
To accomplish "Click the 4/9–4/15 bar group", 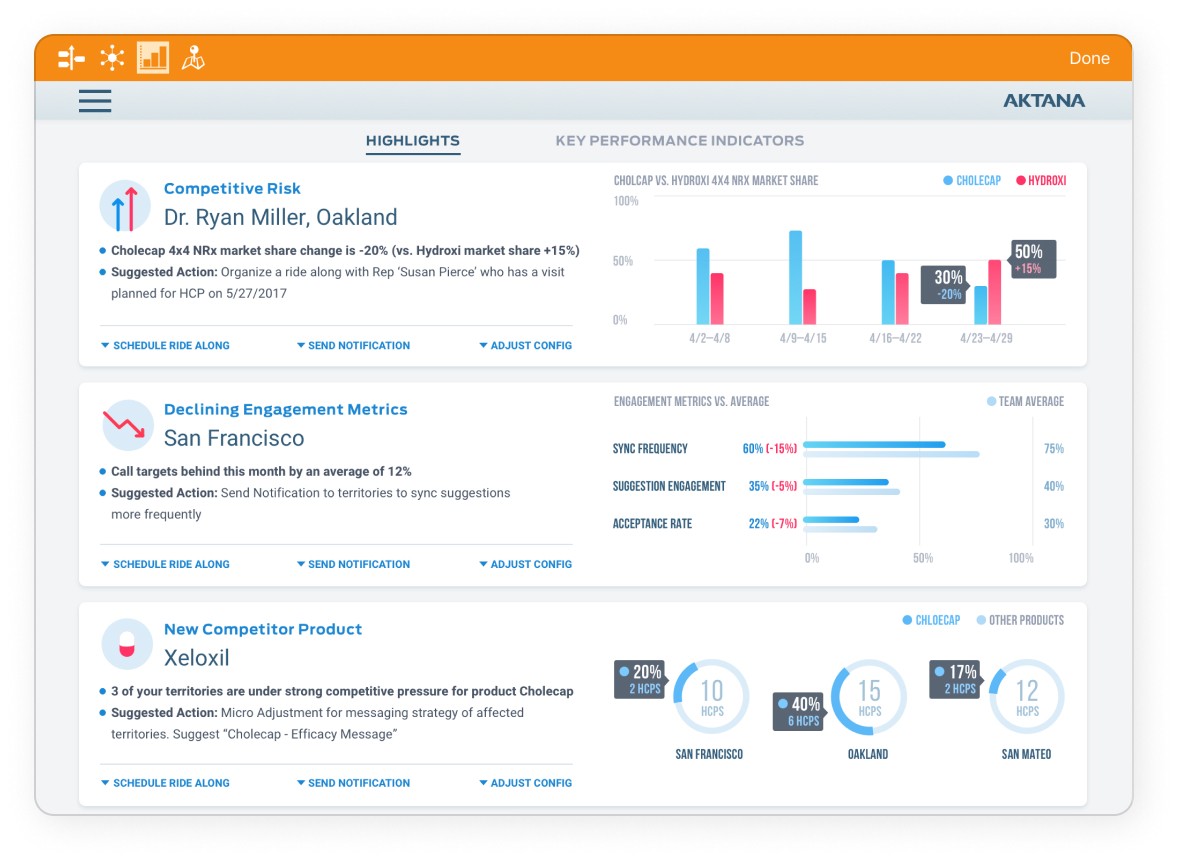I will pos(802,277).
